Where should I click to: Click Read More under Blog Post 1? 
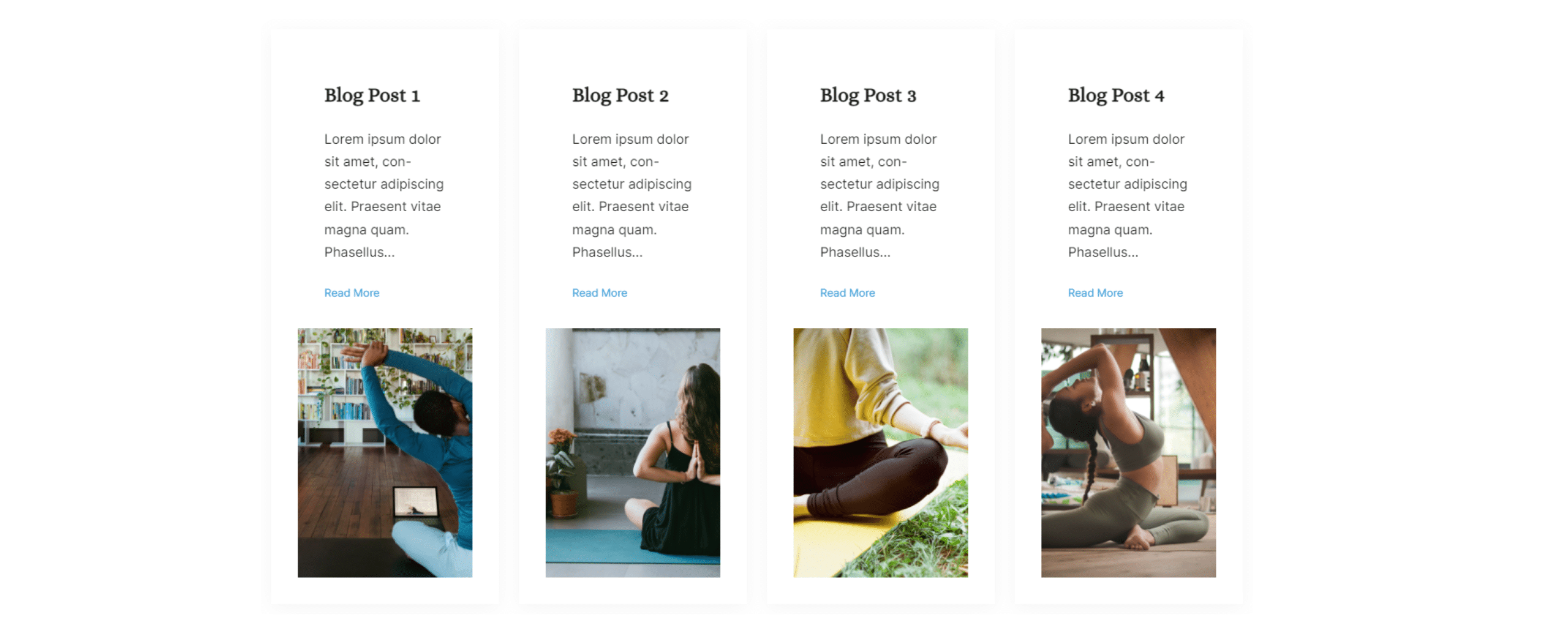[352, 293]
